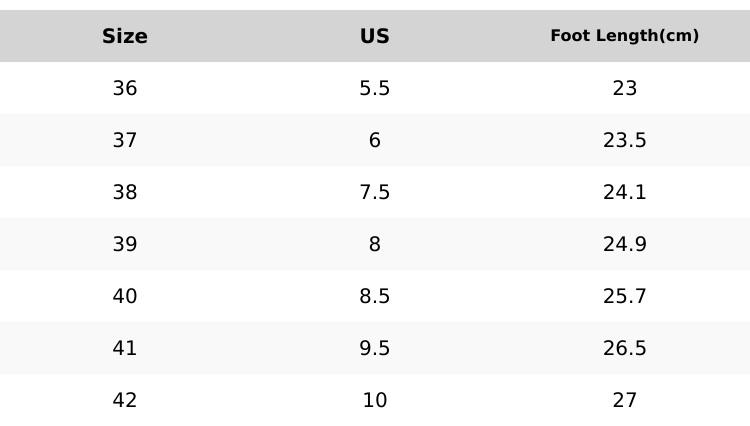
Task: Select US size 10 cell
Action: pos(374,400)
